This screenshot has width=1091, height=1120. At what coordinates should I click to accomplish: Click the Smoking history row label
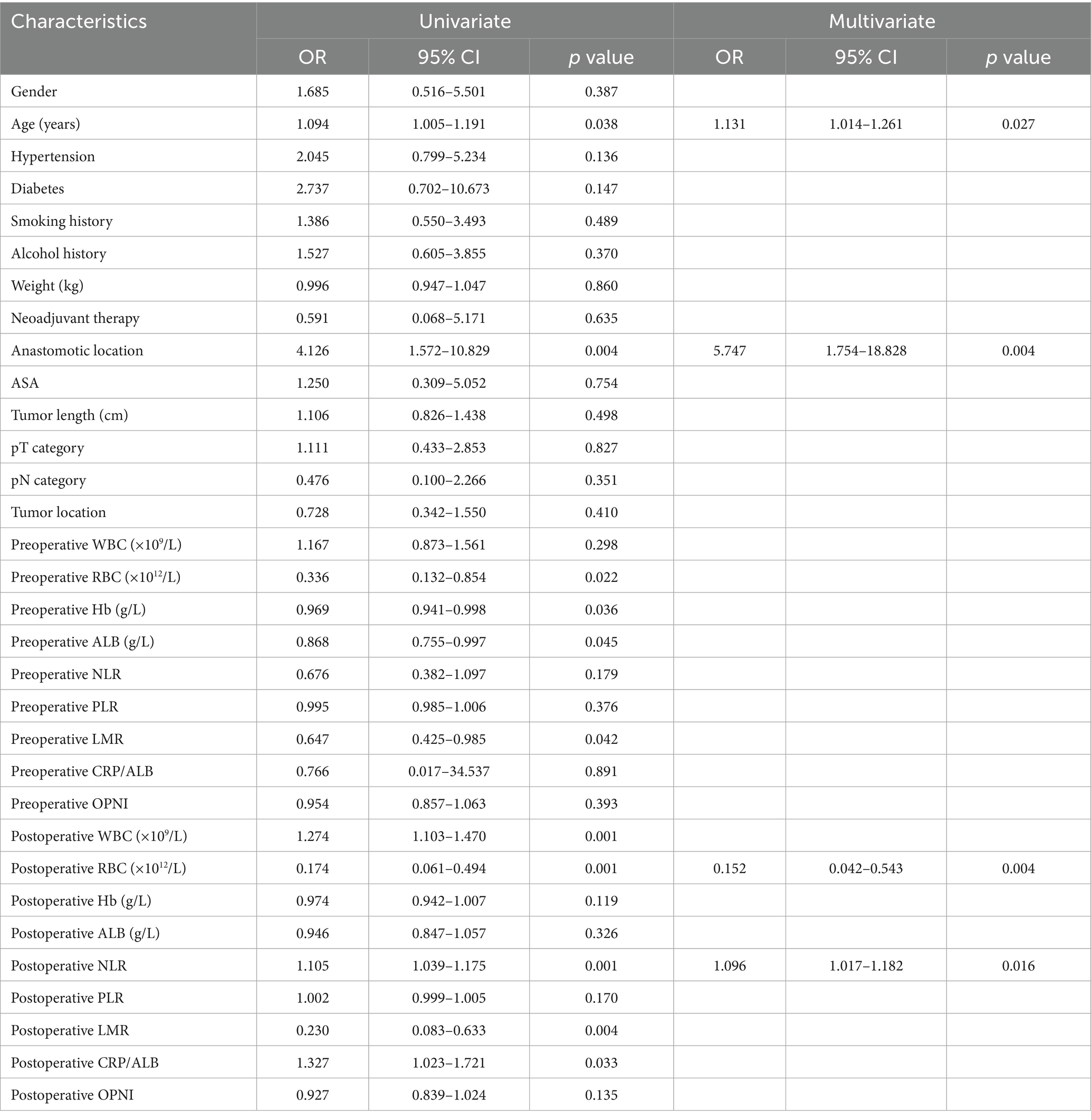pyautogui.click(x=62, y=221)
